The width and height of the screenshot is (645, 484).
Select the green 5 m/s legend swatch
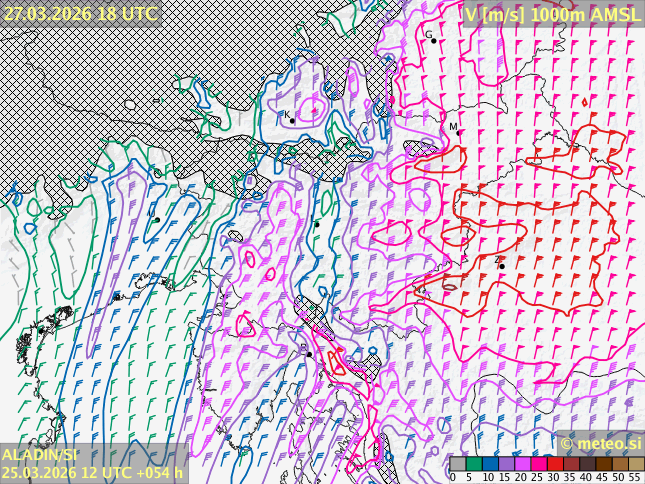pos(473,463)
